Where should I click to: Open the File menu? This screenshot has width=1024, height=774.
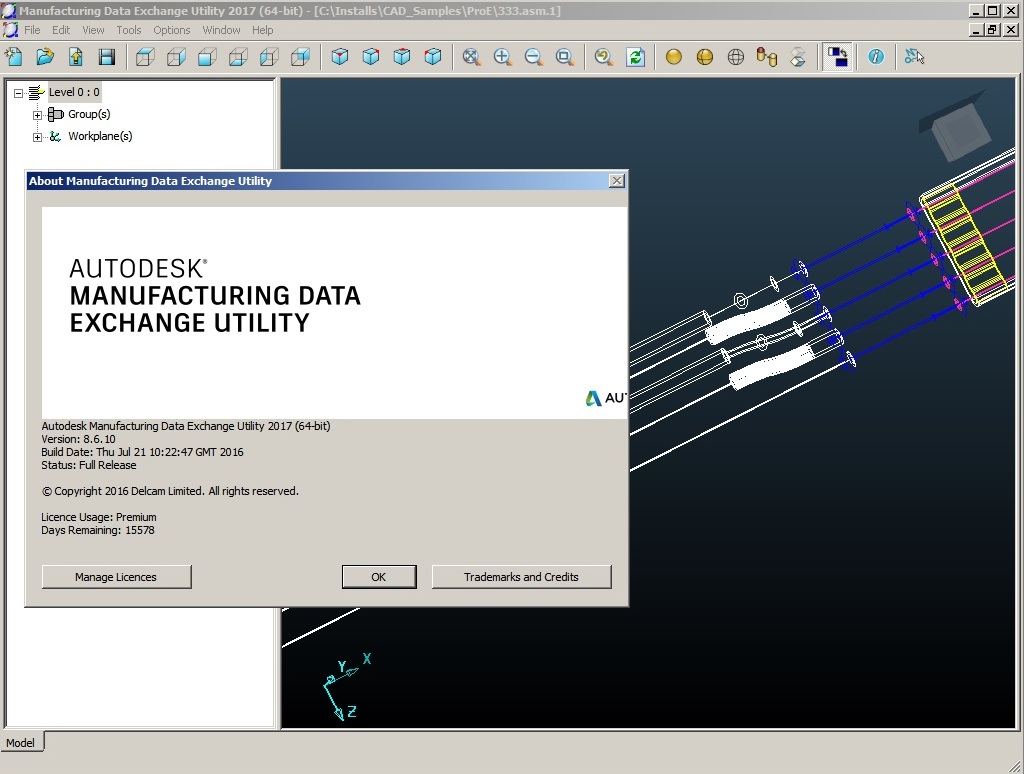[32, 30]
